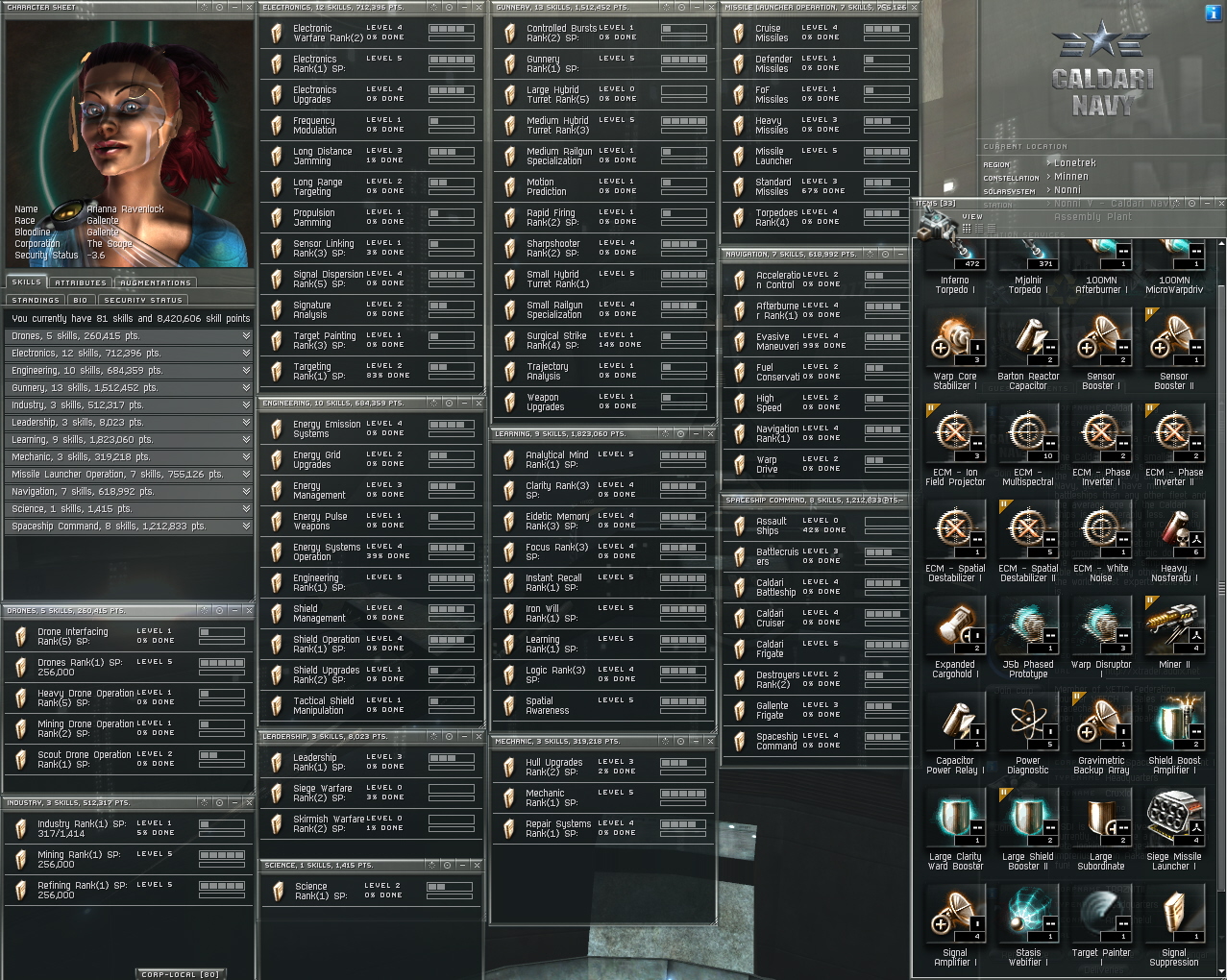
Task: Expand the Industry skill group
Action: (129, 405)
